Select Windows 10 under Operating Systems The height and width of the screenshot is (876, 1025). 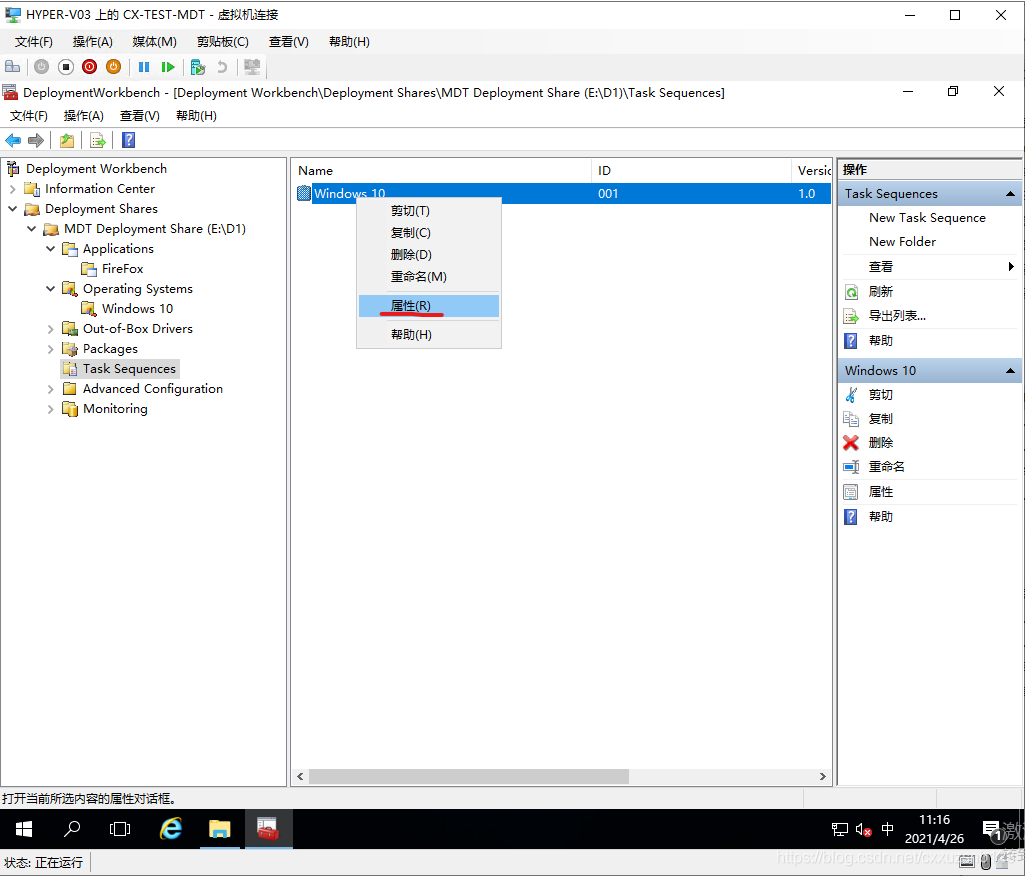pos(137,309)
